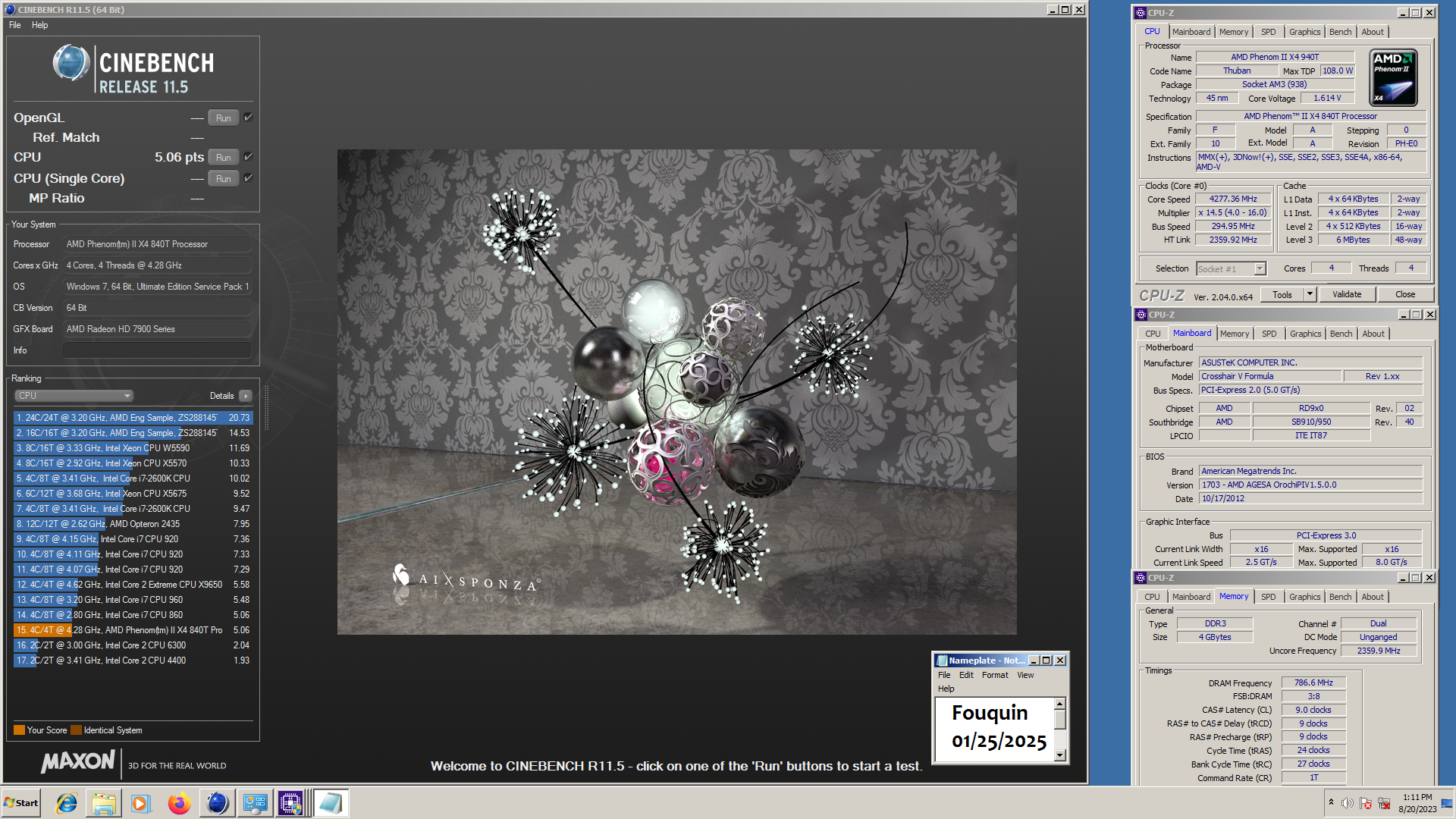Open Windows Explorer folder icon in taskbar
The image size is (1456, 819).
[x=104, y=803]
